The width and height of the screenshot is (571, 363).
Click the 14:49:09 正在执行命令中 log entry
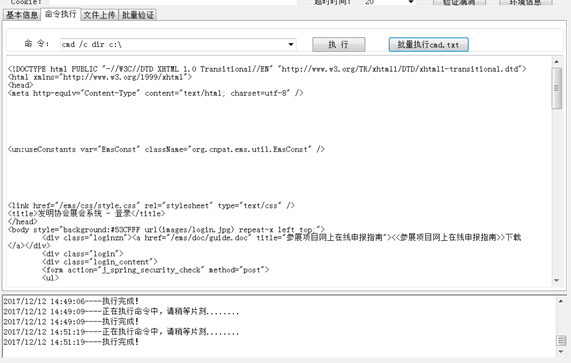(x=121, y=311)
